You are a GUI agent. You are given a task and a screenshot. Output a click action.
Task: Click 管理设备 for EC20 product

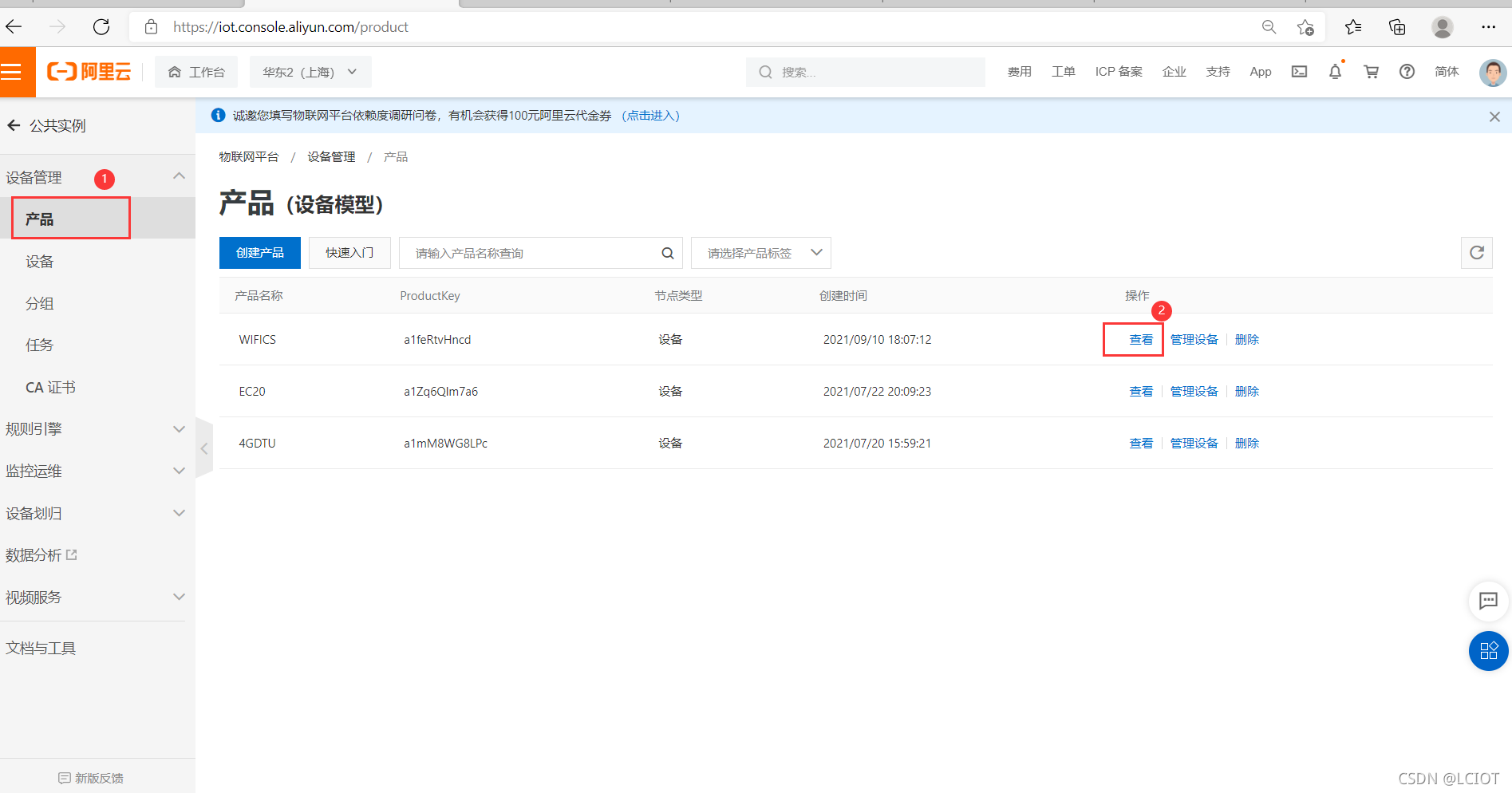[x=1194, y=392]
